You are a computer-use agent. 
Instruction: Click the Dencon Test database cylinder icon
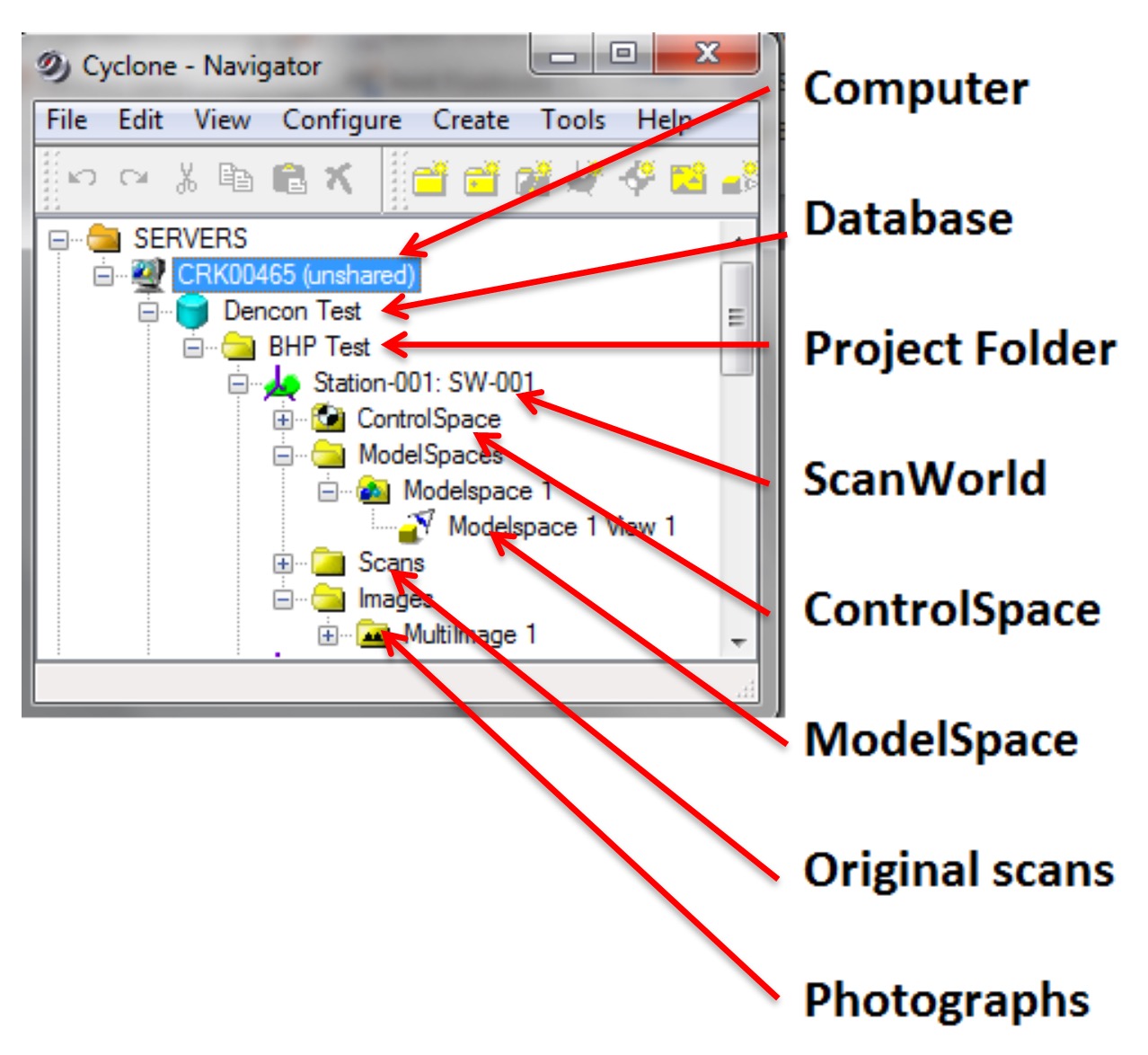(x=192, y=311)
